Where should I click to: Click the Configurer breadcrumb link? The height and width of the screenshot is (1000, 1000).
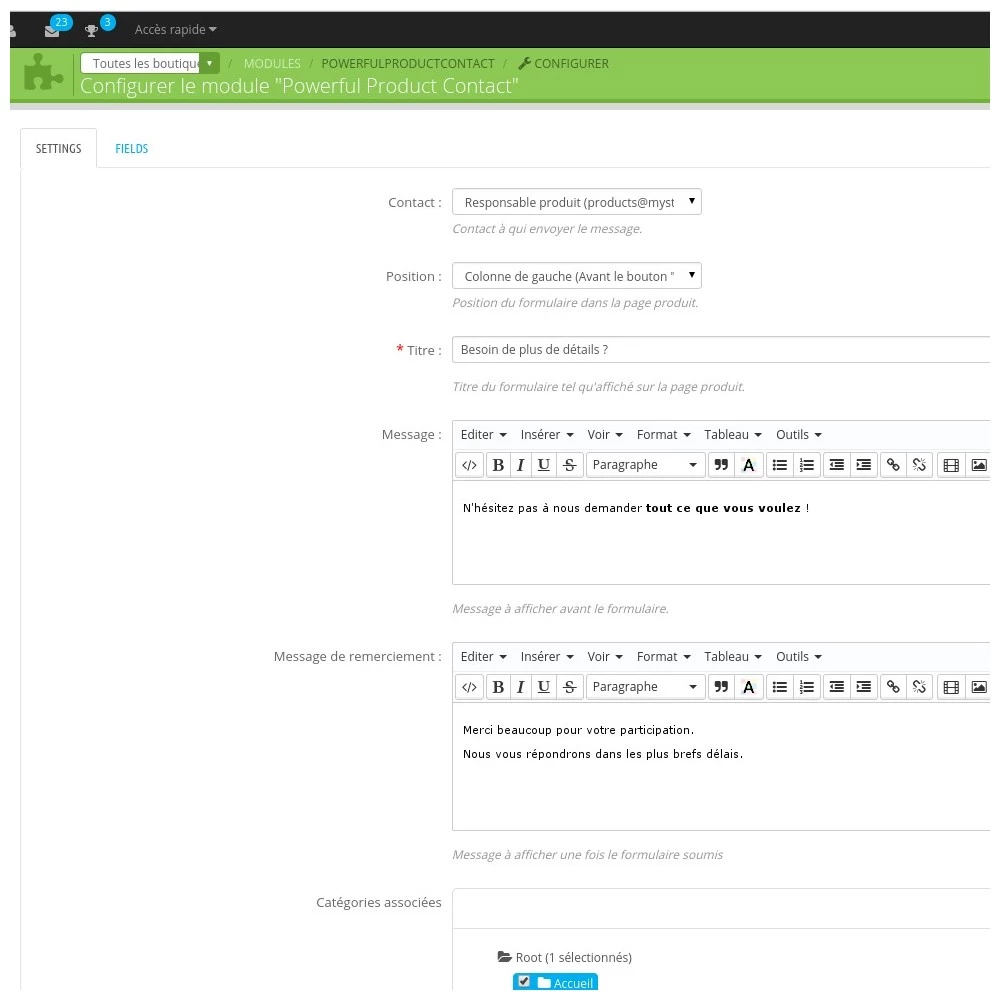(x=564, y=64)
